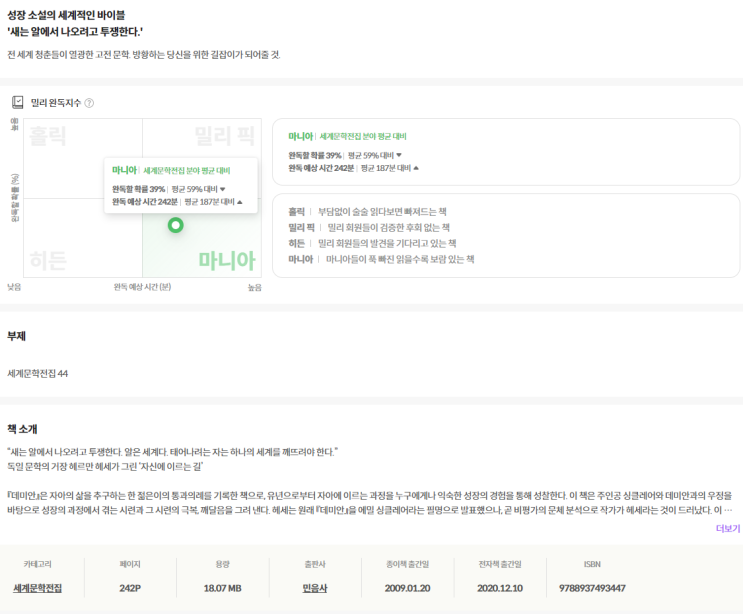Click the up arrow after 평균 187분 대비 in tooltip

point(240,202)
